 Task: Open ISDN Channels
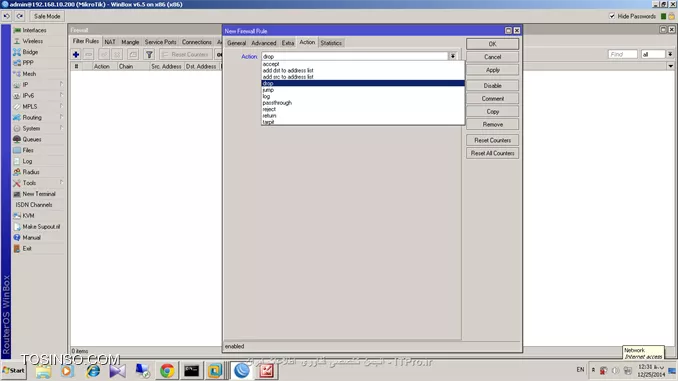tap(34, 205)
